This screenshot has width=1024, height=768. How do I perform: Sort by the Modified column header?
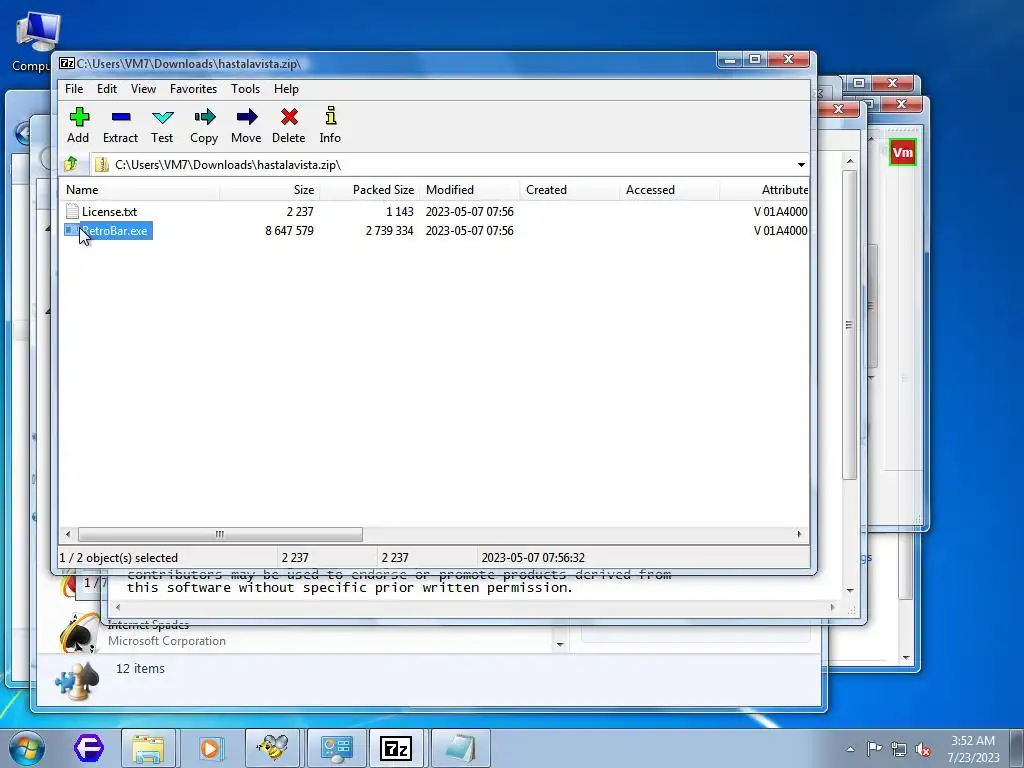(470, 190)
